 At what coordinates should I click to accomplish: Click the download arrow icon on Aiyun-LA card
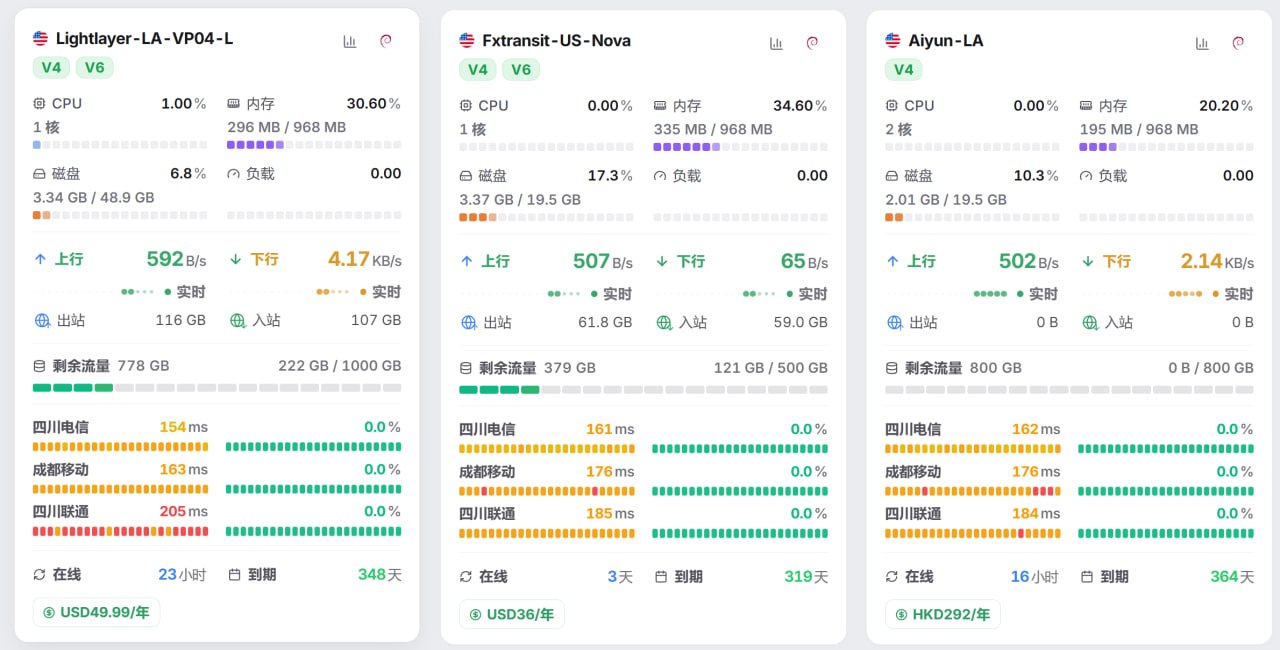1088,261
